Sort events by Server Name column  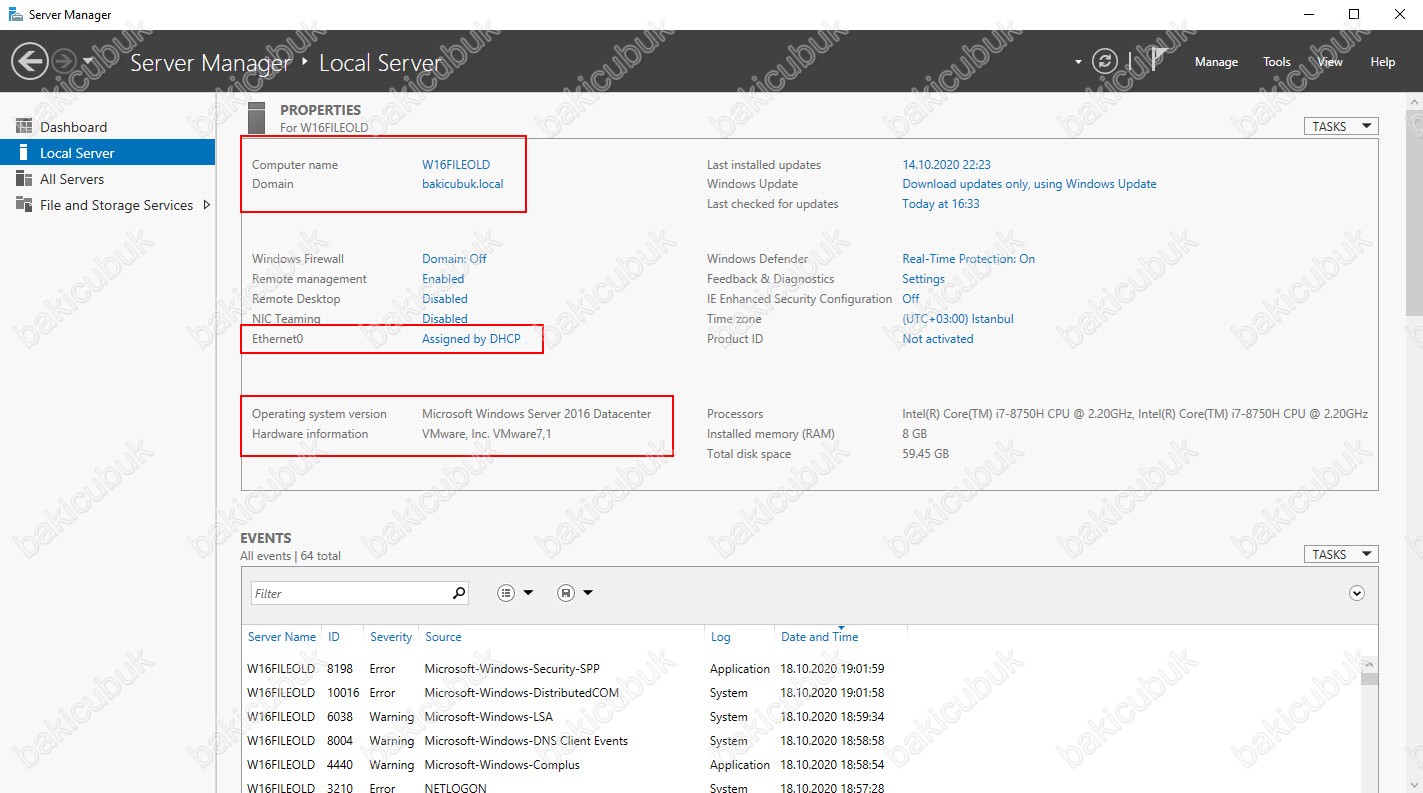point(282,637)
